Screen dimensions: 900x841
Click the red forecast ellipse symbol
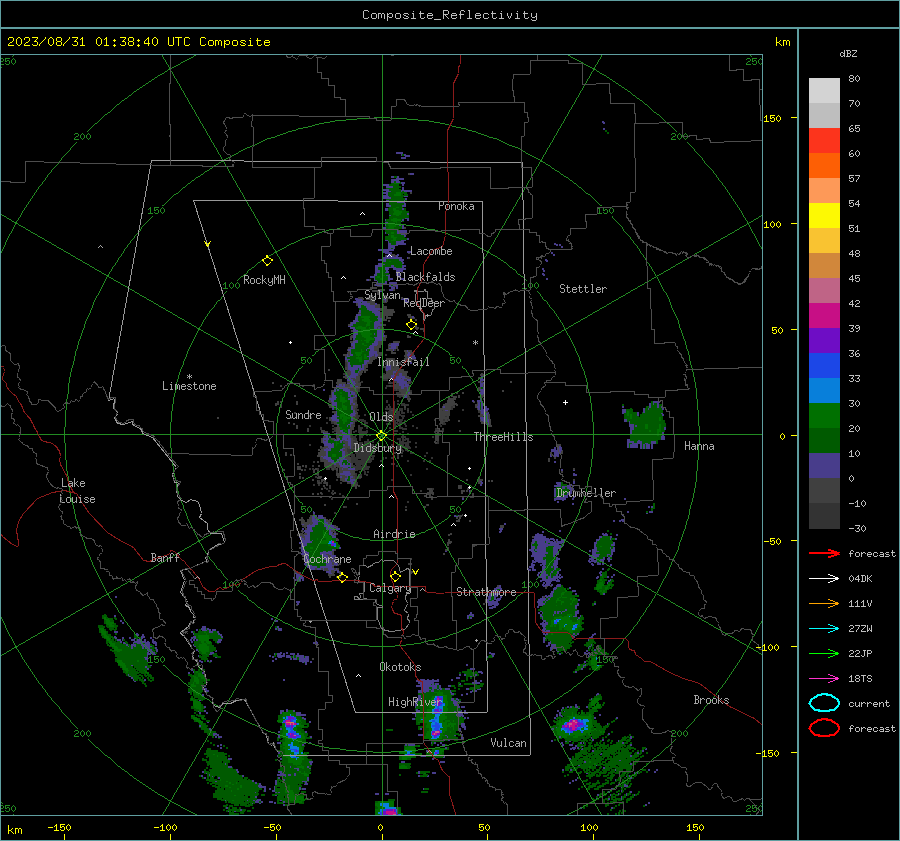[824, 728]
